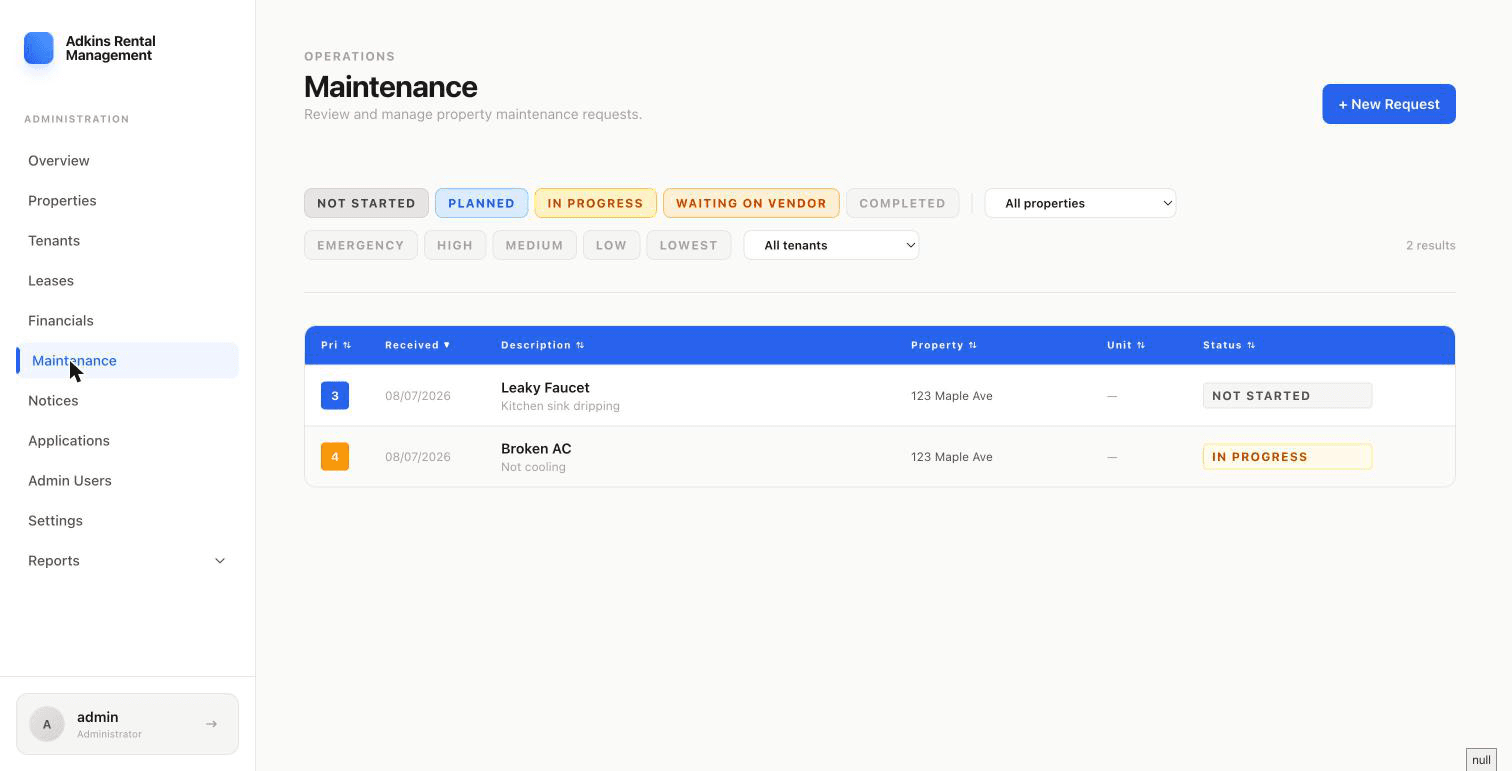Screen dimensions: 1512x771
Task: Open Admin Users in the sidebar
Action: click(x=127, y=481)
